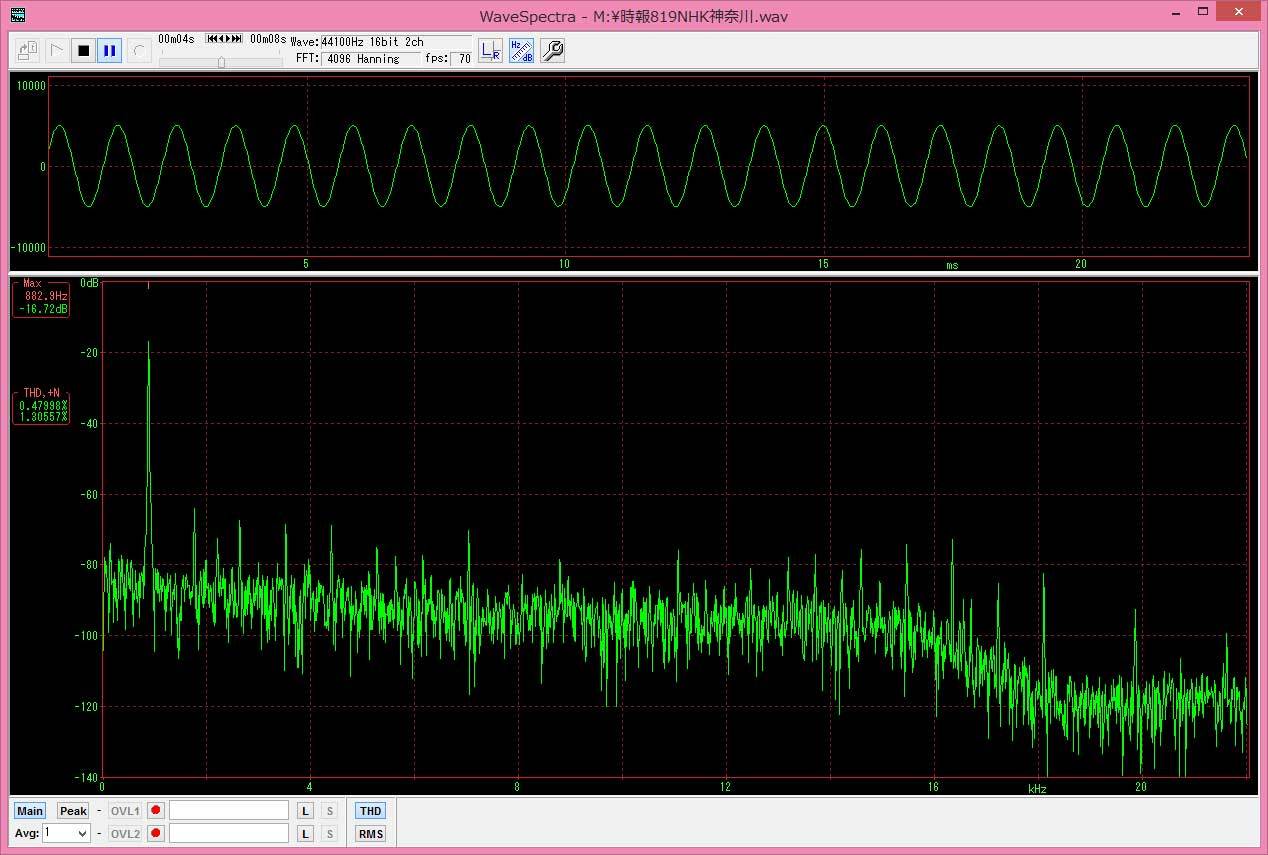Screen dimensions: 1268x855
Task: Toggle the S button in the OVL2 row
Action: (329, 834)
